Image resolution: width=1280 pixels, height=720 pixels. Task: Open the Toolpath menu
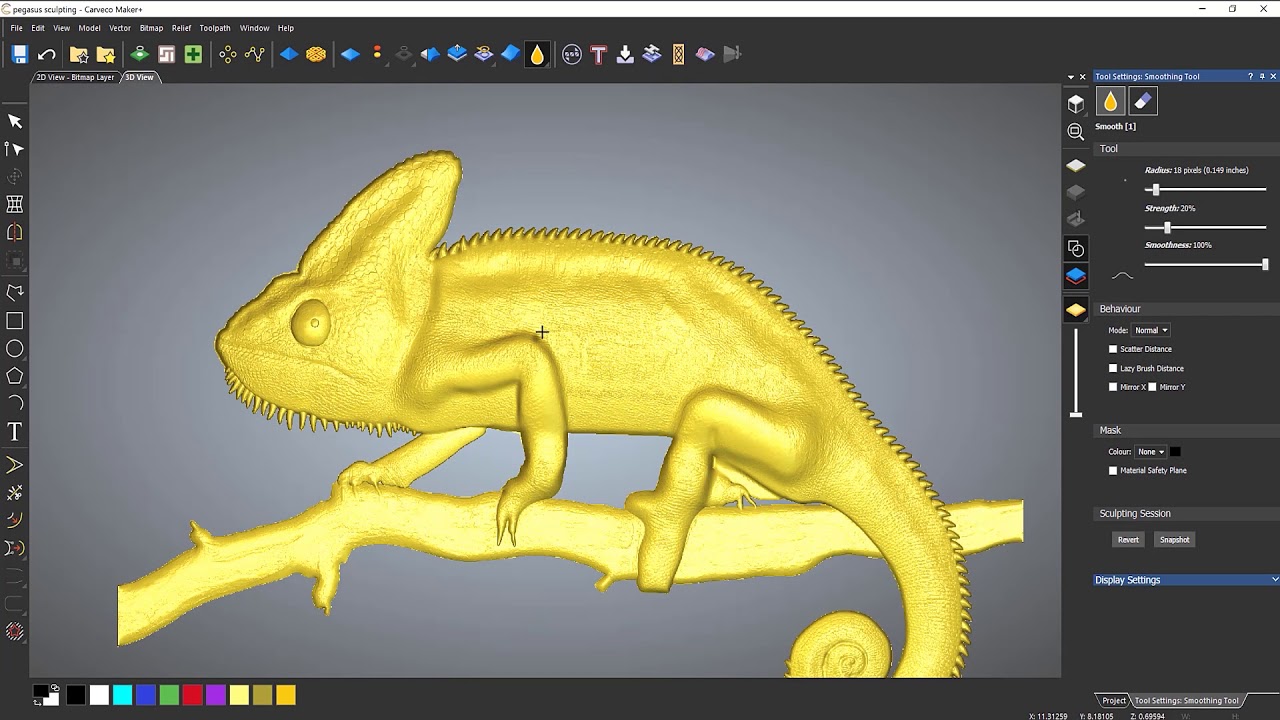215,28
